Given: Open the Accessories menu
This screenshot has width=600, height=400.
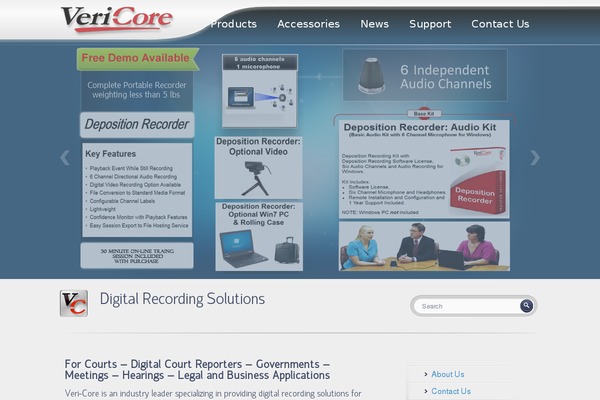Looking at the screenshot, I should (x=308, y=24).
